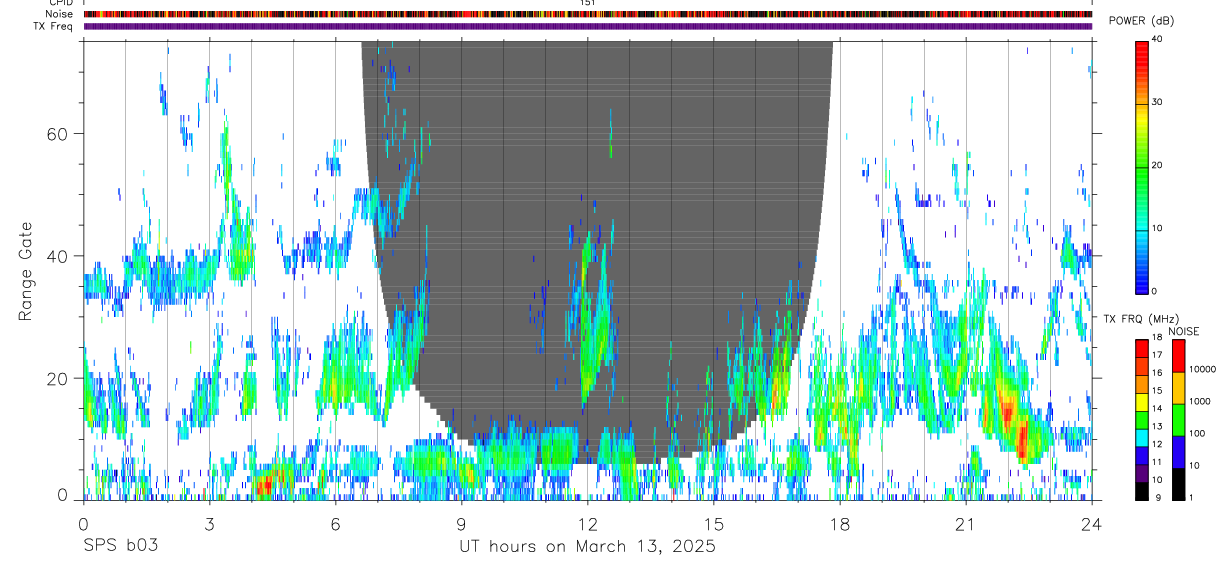The width and height of the screenshot is (1228, 567).
Task: Click the "Noise" row label at top left
Action: click(61, 14)
